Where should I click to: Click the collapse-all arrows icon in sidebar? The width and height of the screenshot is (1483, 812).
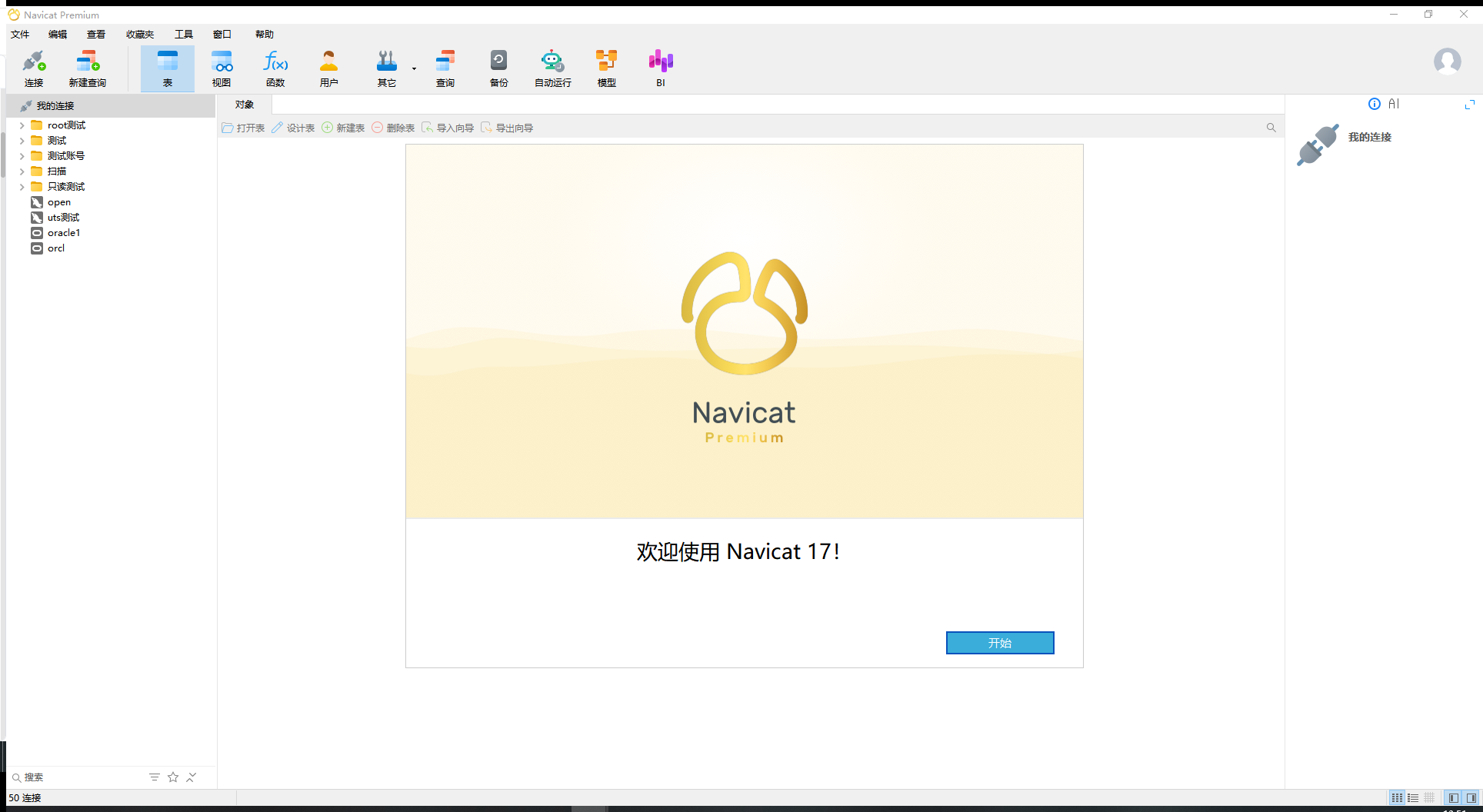[x=192, y=777]
